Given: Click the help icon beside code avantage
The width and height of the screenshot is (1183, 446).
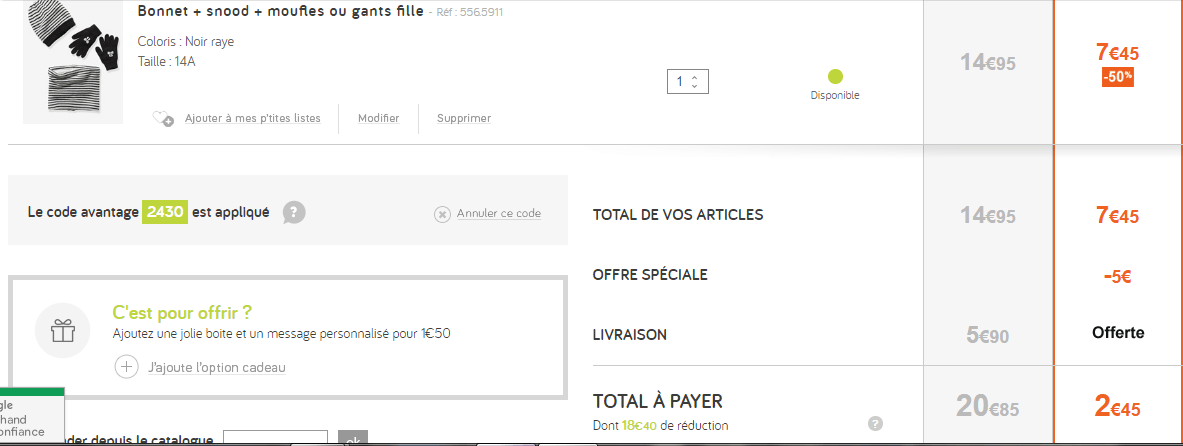Looking at the screenshot, I should 293,213.
